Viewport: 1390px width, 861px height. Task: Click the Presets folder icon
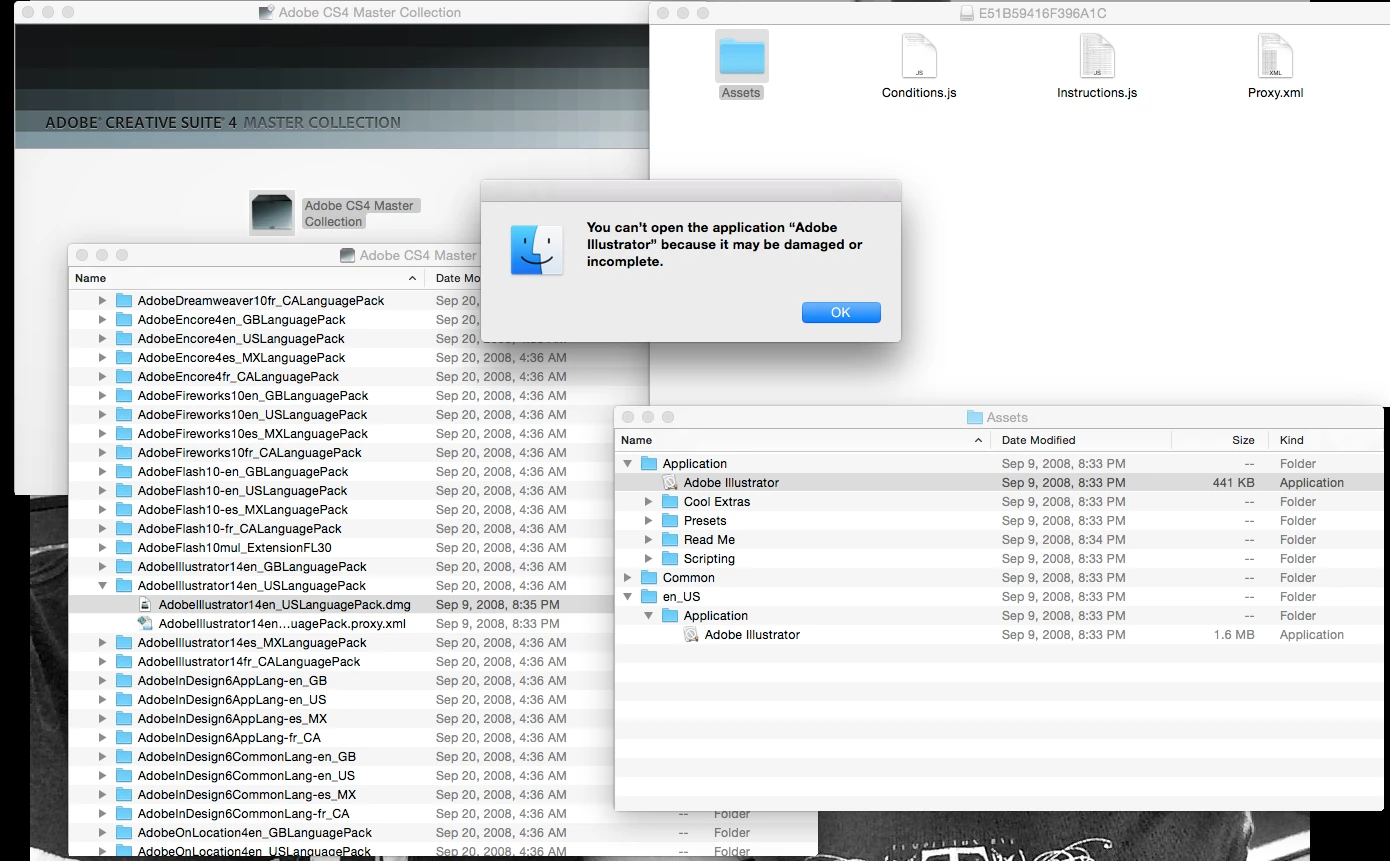coord(670,521)
